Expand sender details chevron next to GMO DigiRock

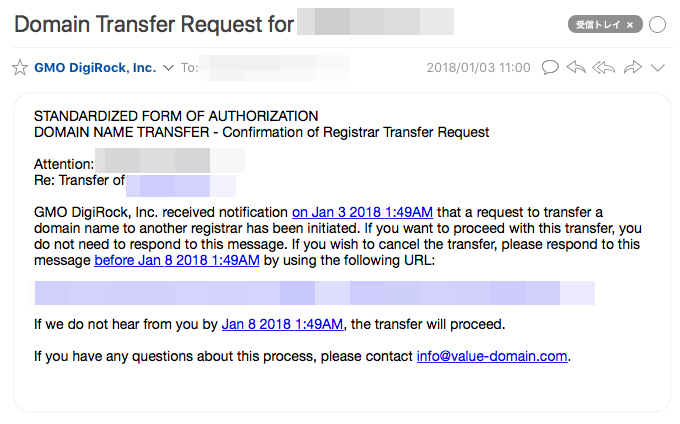click(168, 68)
